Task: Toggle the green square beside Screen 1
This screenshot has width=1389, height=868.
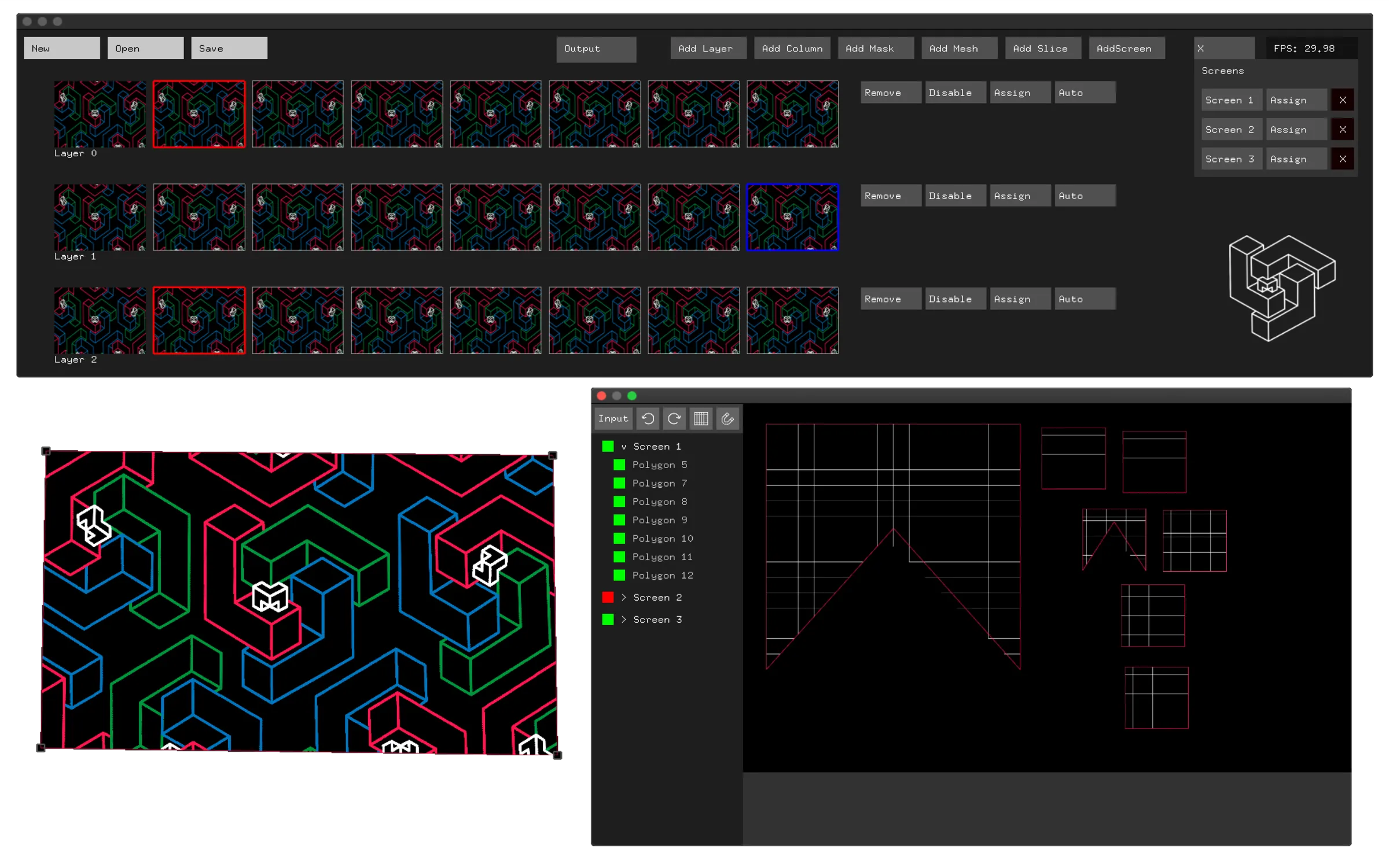Action: pyautogui.click(x=608, y=446)
